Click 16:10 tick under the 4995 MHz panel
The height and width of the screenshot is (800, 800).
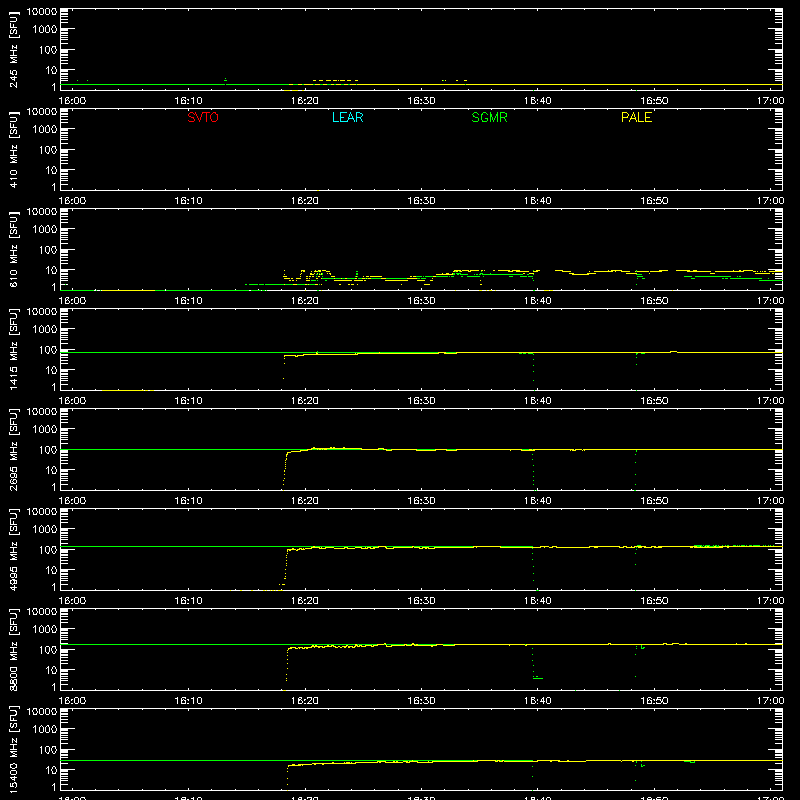click(188, 601)
